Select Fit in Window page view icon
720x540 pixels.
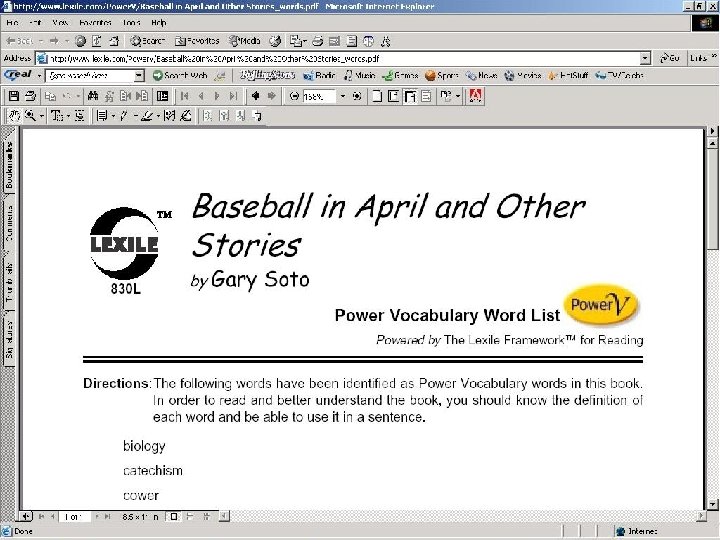pyautogui.click(x=394, y=96)
